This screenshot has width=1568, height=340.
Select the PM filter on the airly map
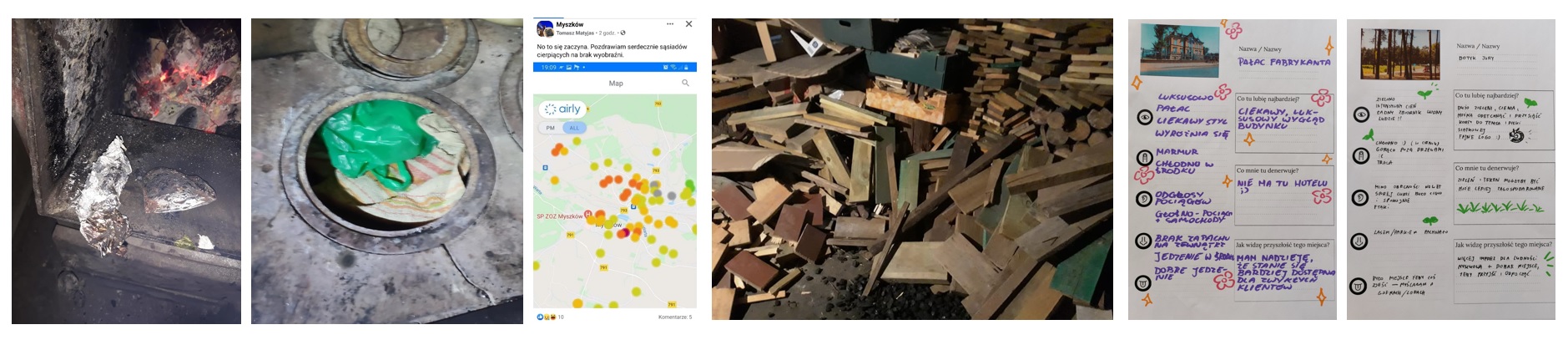pos(550,128)
